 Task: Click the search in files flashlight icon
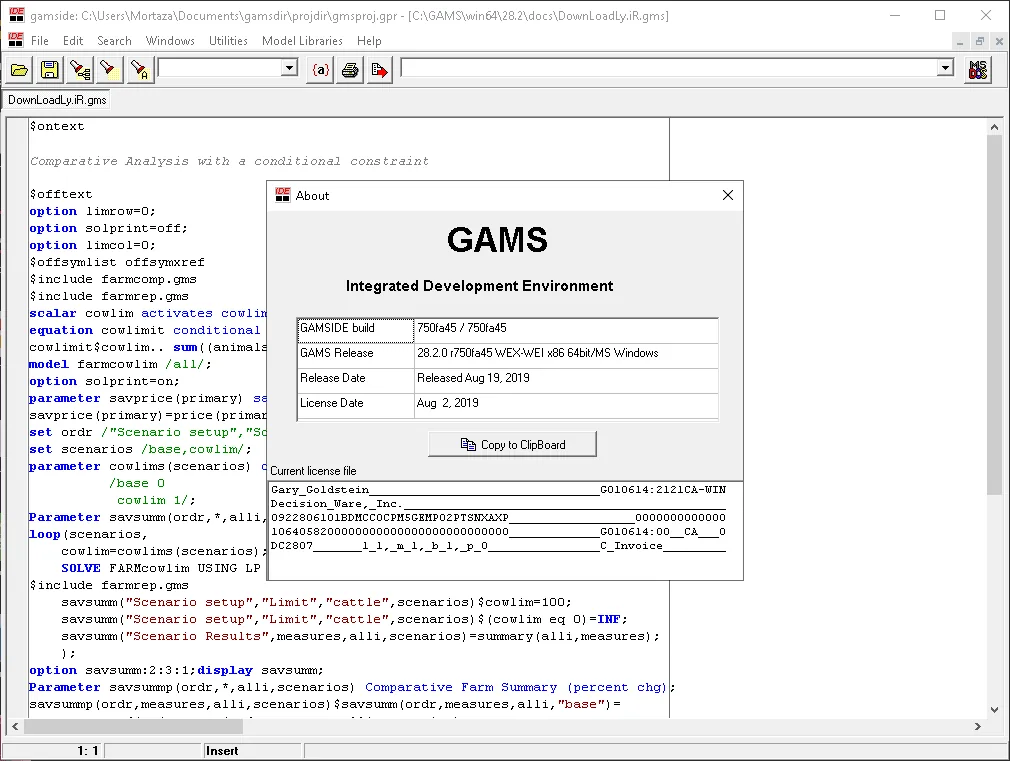tap(80, 70)
